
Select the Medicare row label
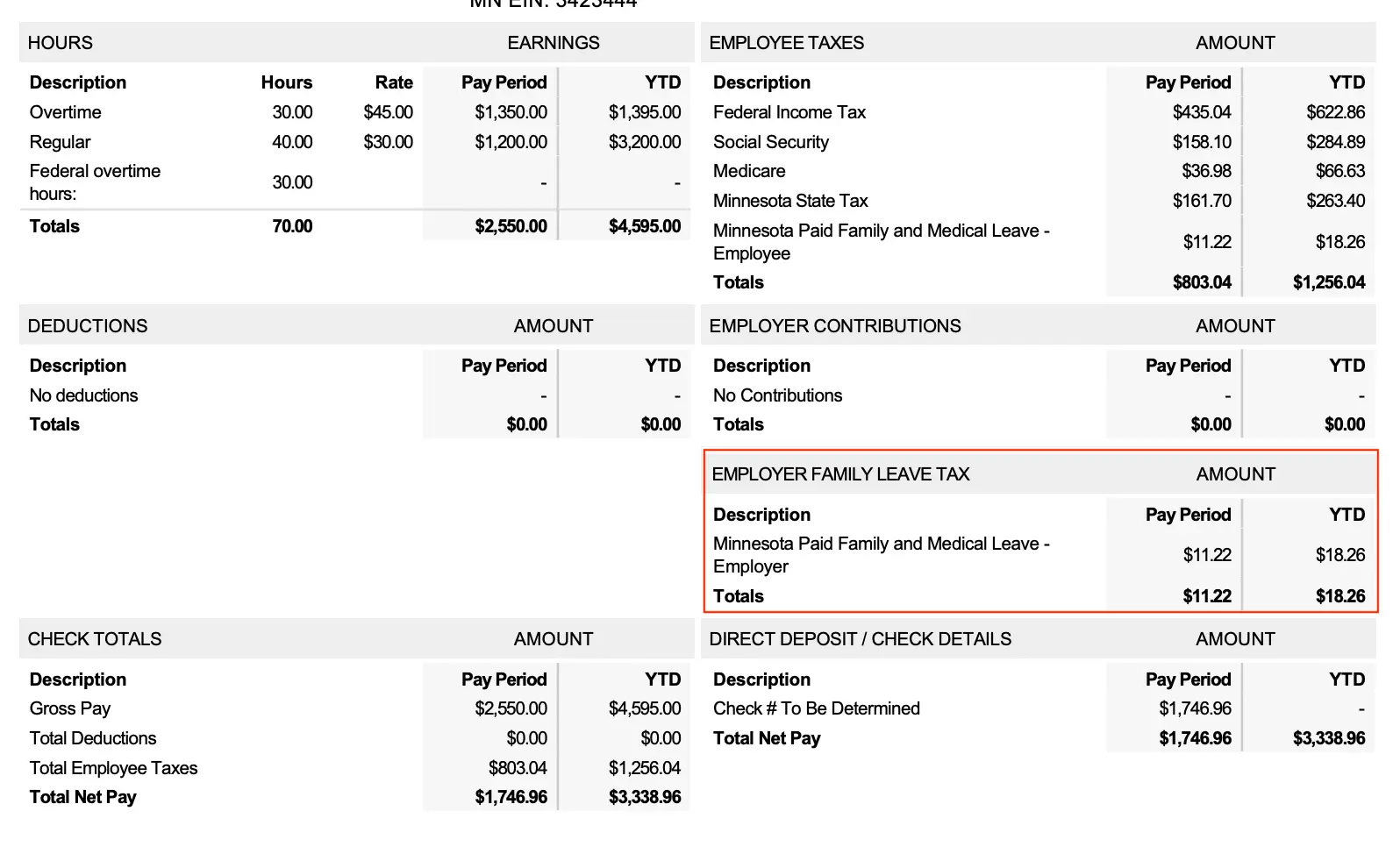[749, 171]
